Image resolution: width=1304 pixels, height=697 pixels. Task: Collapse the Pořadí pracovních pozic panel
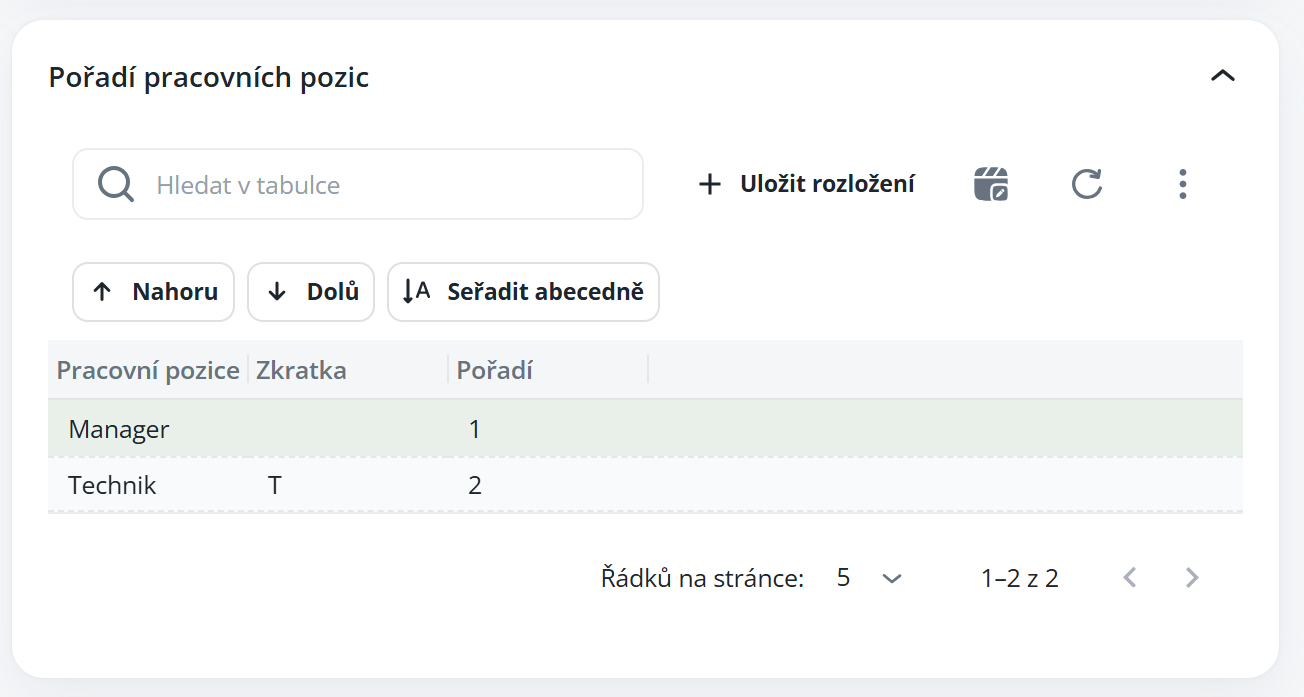[x=1222, y=76]
